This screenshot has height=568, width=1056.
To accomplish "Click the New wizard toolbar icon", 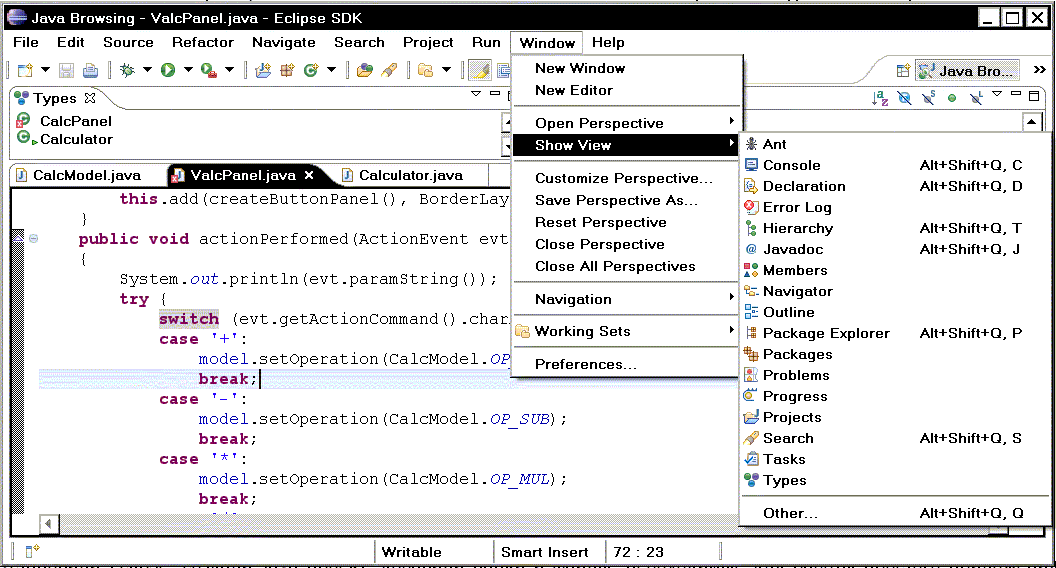I will coord(25,70).
